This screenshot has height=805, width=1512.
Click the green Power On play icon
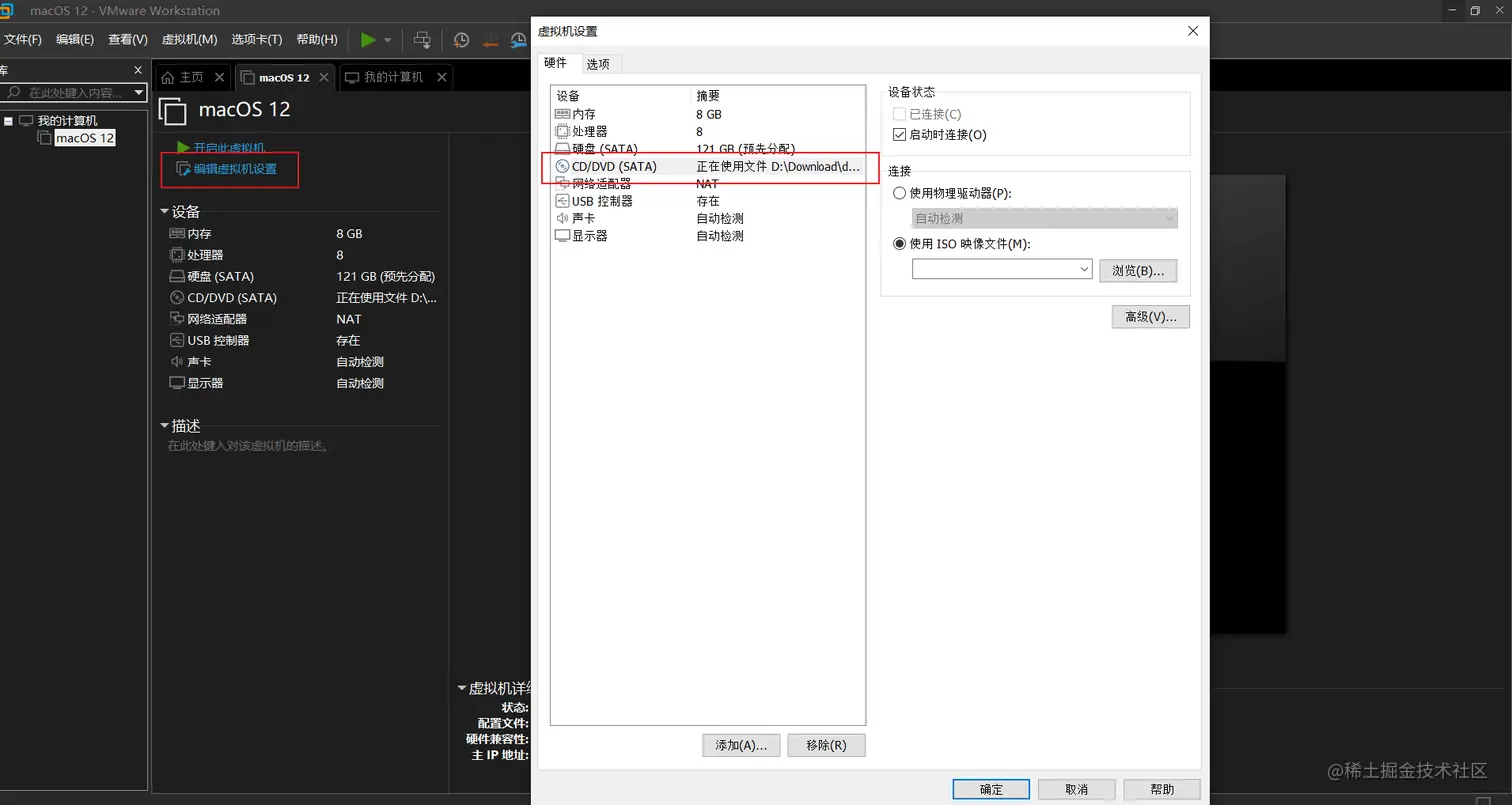tap(369, 40)
